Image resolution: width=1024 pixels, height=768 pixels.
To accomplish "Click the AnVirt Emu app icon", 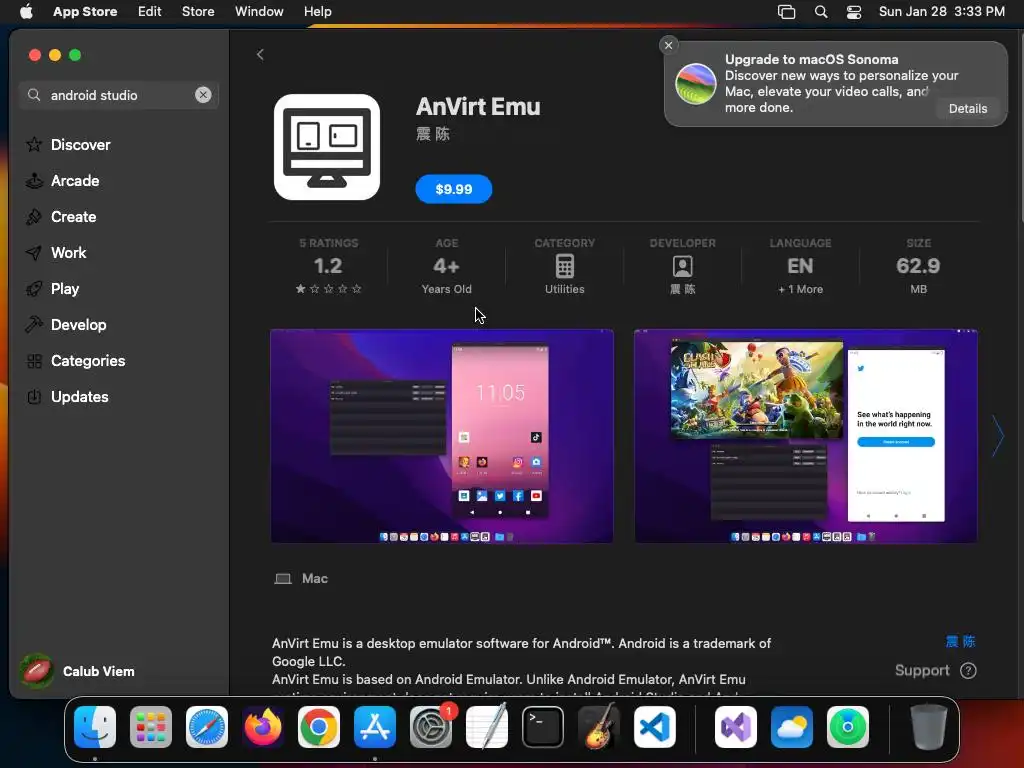I will click(327, 147).
